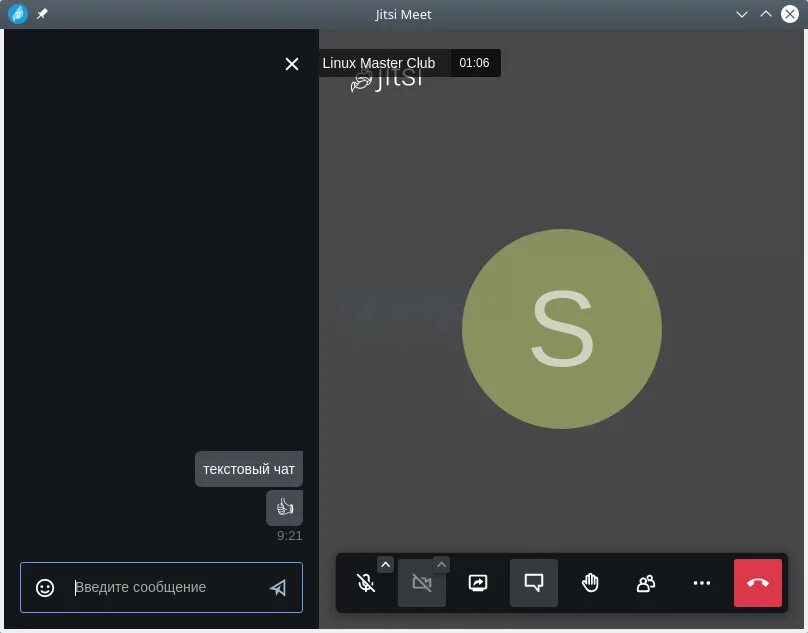The width and height of the screenshot is (808, 633).
Task: Toggle the chat panel button in the toolbar
Action: (x=534, y=583)
